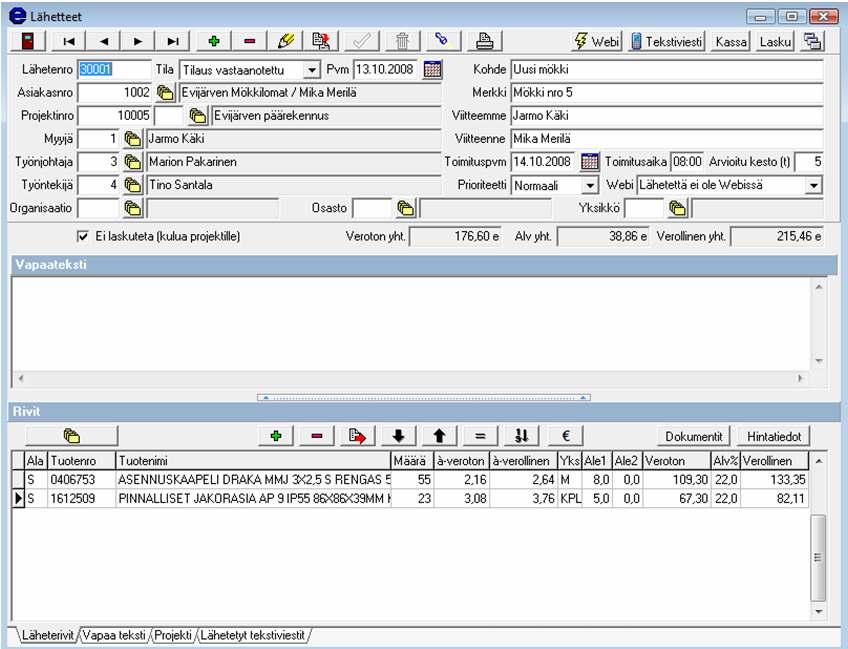Click the splitter bar above Rivit
This screenshot has height=649, width=848.
point(423,398)
